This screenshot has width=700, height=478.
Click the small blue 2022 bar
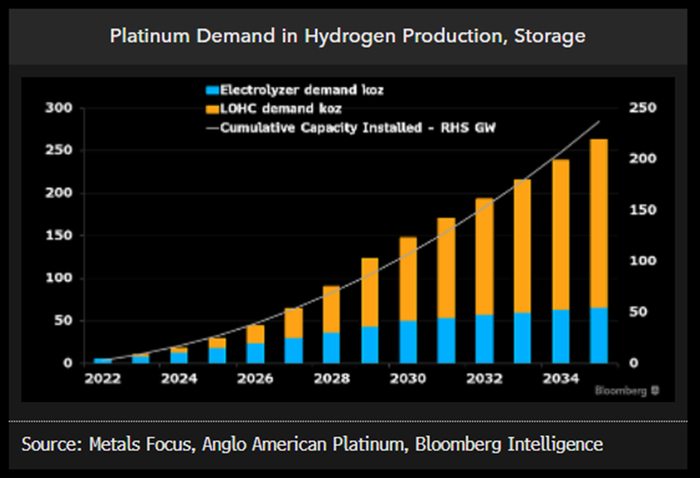click(x=103, y=361)
